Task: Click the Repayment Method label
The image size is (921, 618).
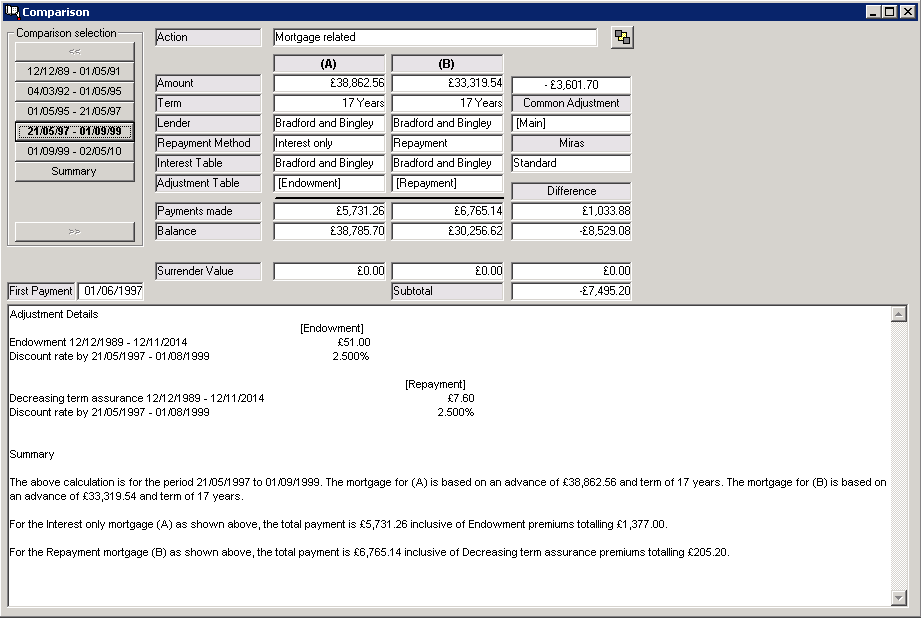Action: pos(208,143)
